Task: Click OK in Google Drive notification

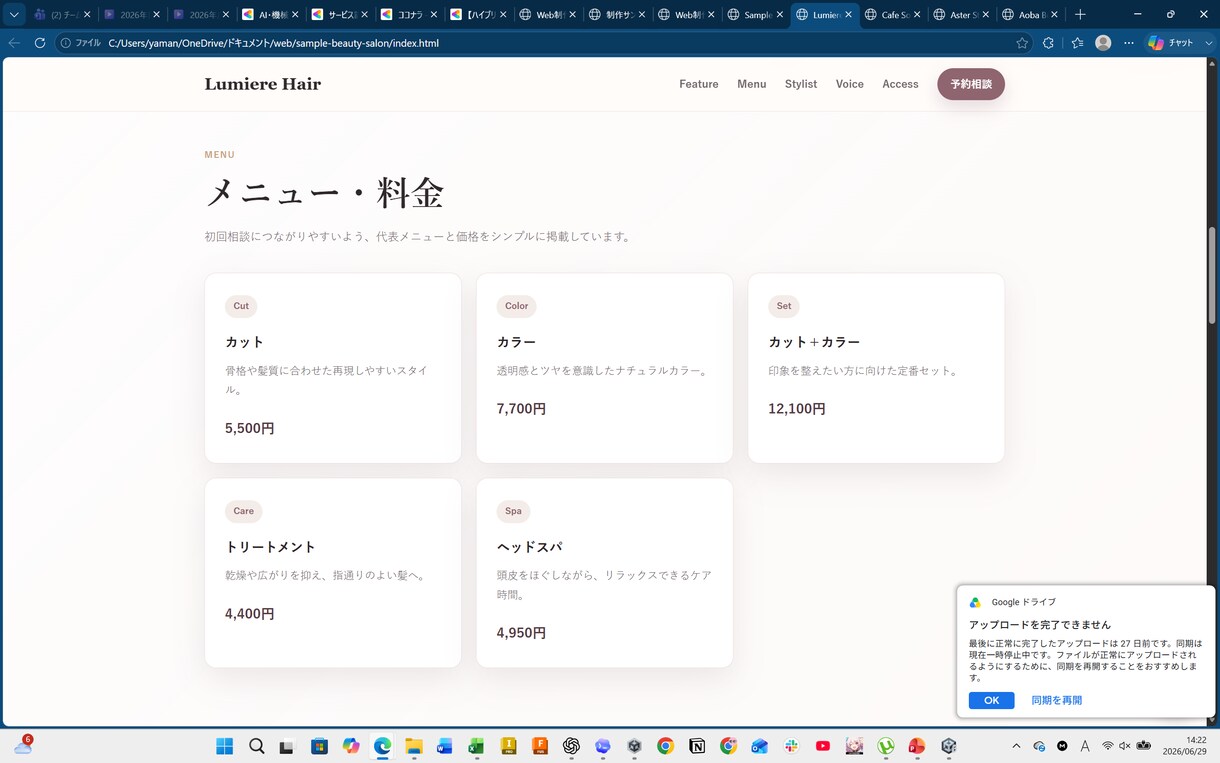Action: [x=991, y=700]
